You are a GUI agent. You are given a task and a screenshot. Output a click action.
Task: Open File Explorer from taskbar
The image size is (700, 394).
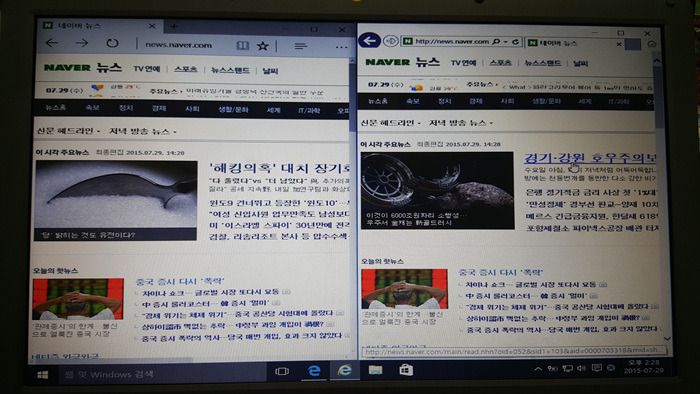coord(375,369)
